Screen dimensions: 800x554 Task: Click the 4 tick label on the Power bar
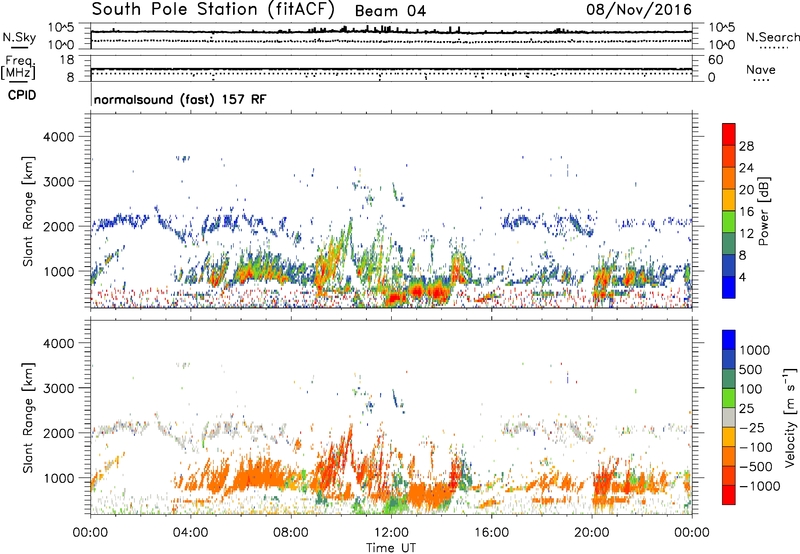[742, 277]
